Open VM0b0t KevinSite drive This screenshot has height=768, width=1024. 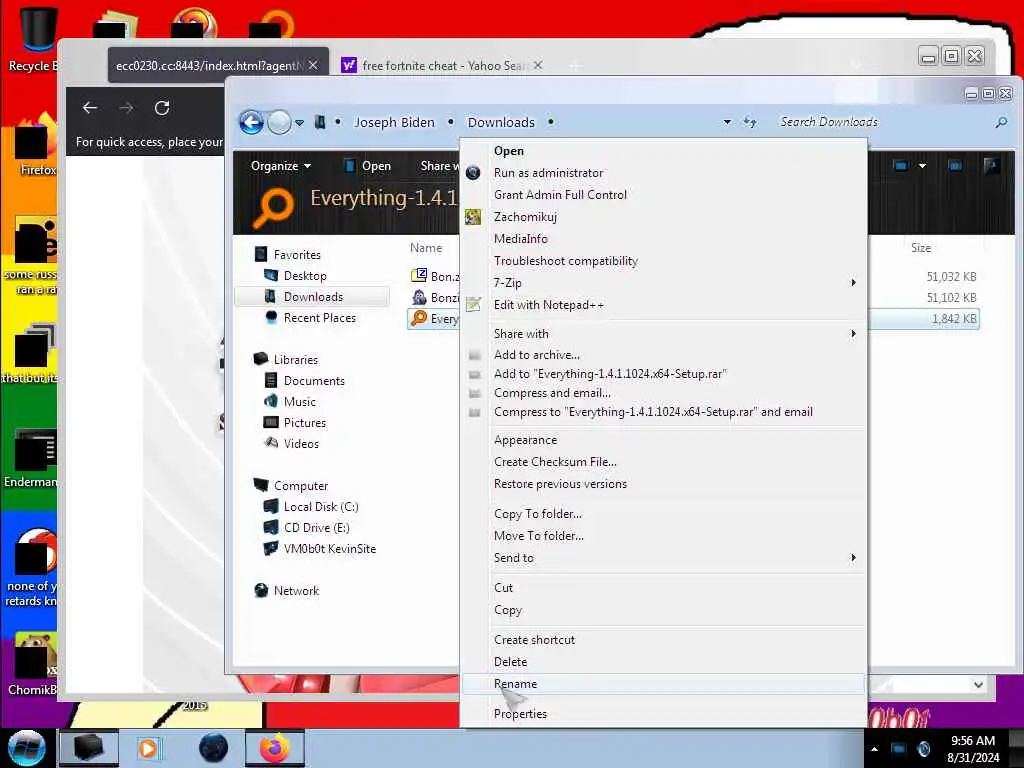[330, 549]
